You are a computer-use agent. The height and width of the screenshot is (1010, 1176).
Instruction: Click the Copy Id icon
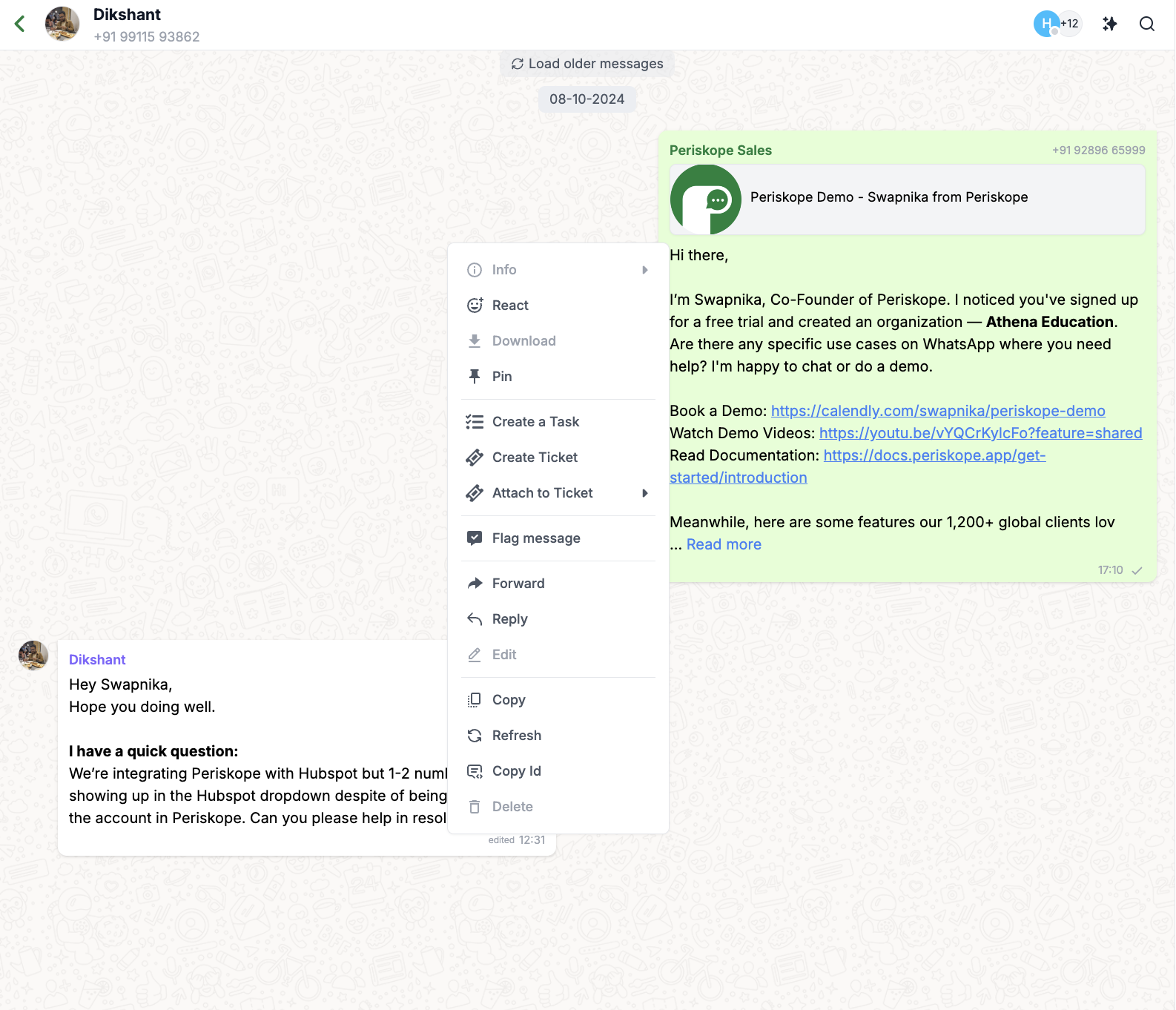coord(475,771)
